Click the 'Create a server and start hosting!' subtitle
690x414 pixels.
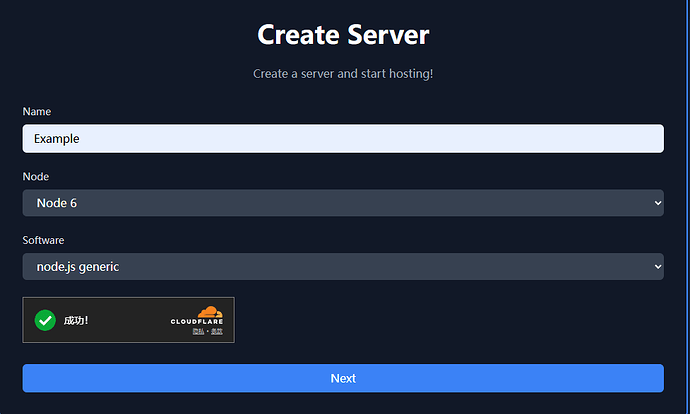click(x=343, y=74)
